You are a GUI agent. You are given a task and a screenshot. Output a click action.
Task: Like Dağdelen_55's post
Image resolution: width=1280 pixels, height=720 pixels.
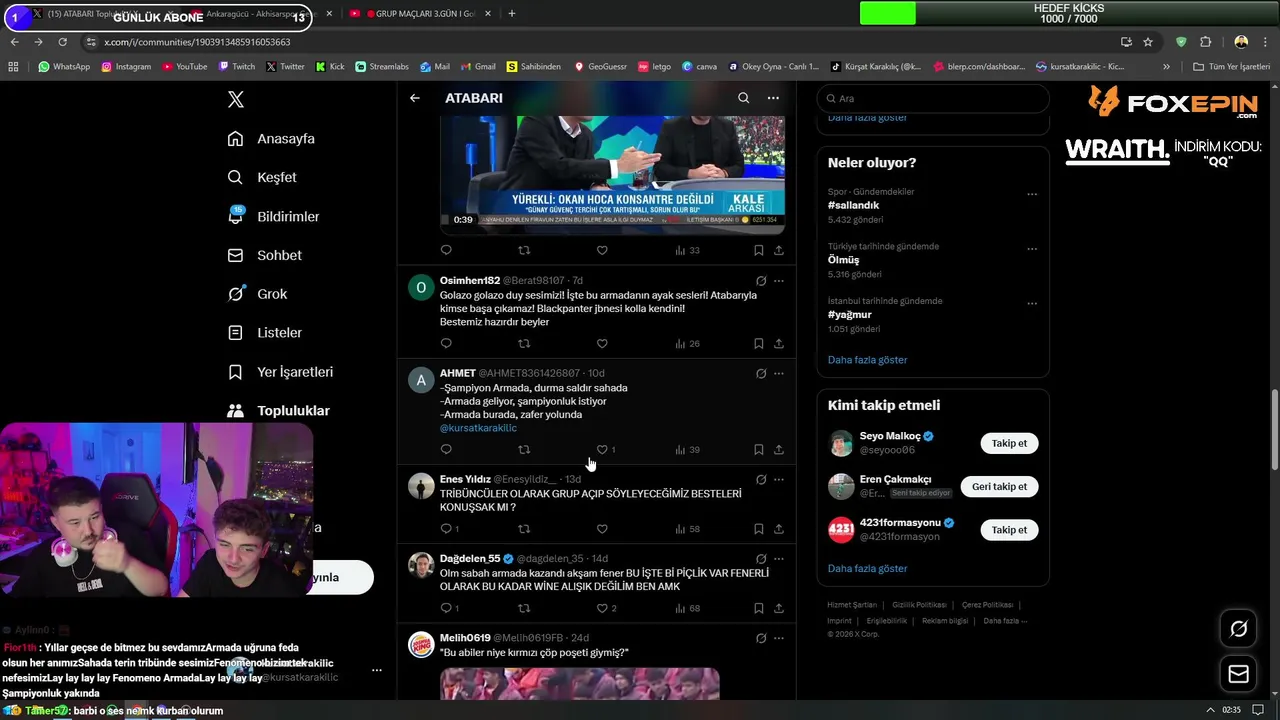[x=602, y=608]
